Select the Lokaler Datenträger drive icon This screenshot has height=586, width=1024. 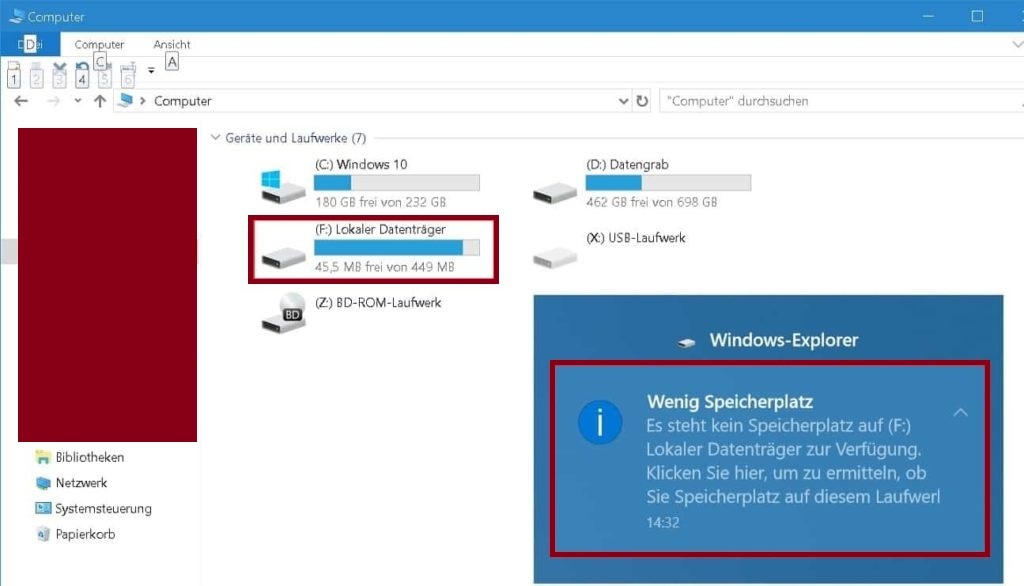[x=283, y=257]
